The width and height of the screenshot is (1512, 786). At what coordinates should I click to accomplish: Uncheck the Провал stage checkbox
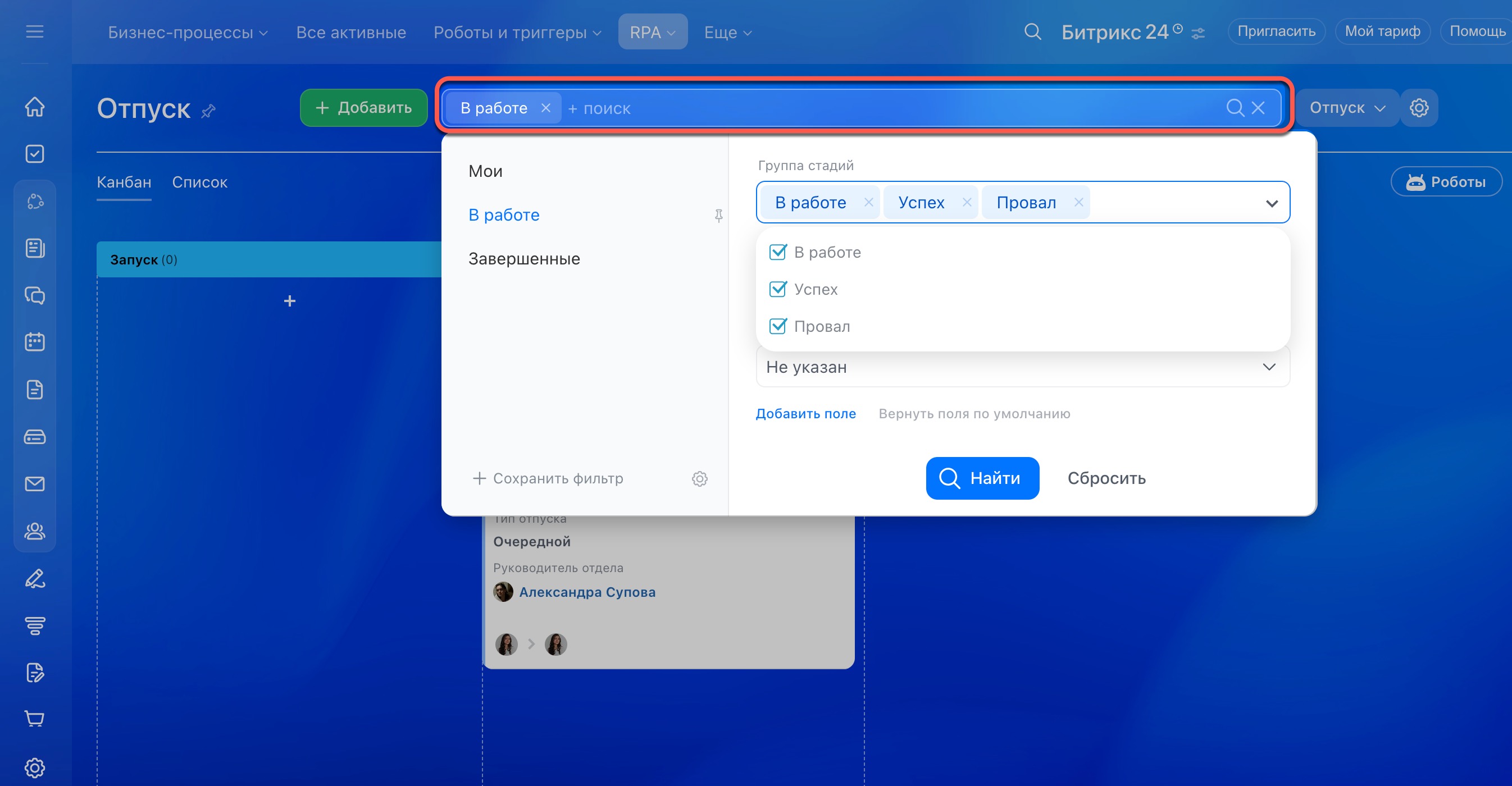778,326
